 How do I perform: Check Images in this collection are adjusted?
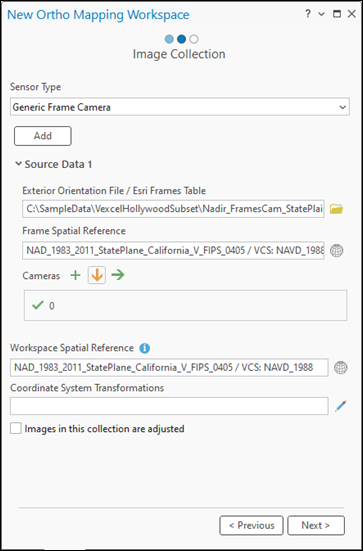(x=16, y=429)
